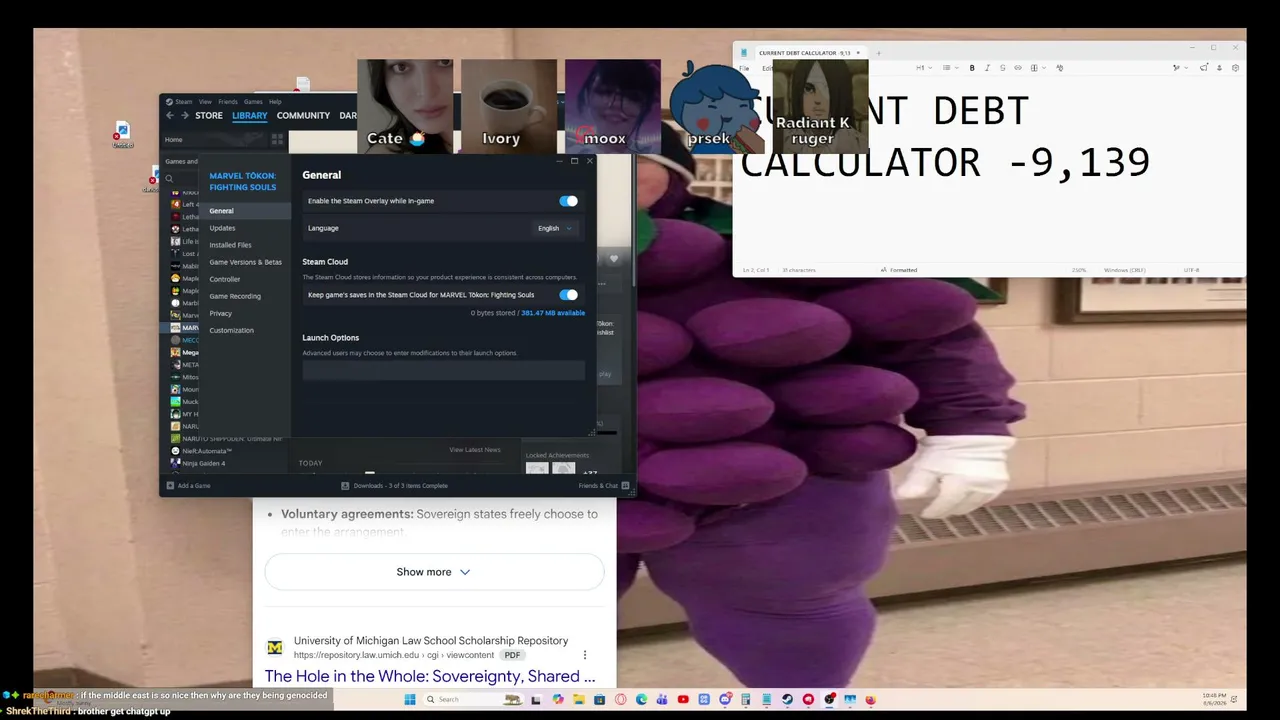Toggle Enable the Steam Overlay while in-game
The width and height of the screenshot is (1280, 720).
tap(568, 201)
